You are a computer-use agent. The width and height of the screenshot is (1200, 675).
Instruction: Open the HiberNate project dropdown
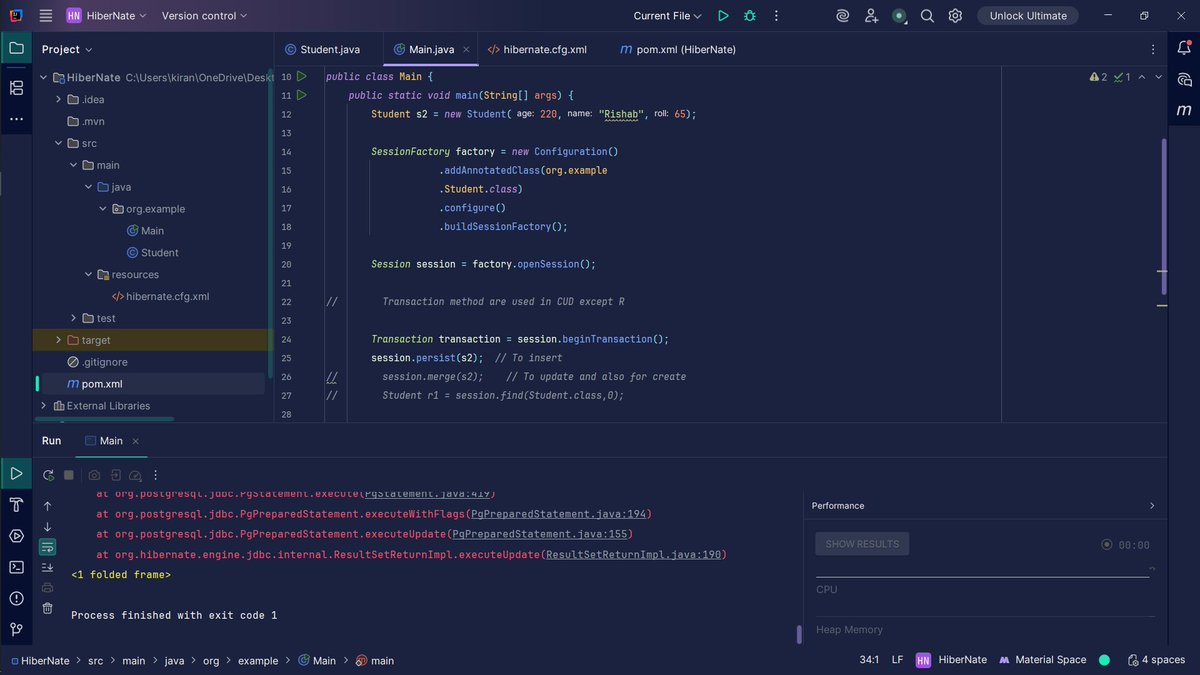(x=106, y=16)
